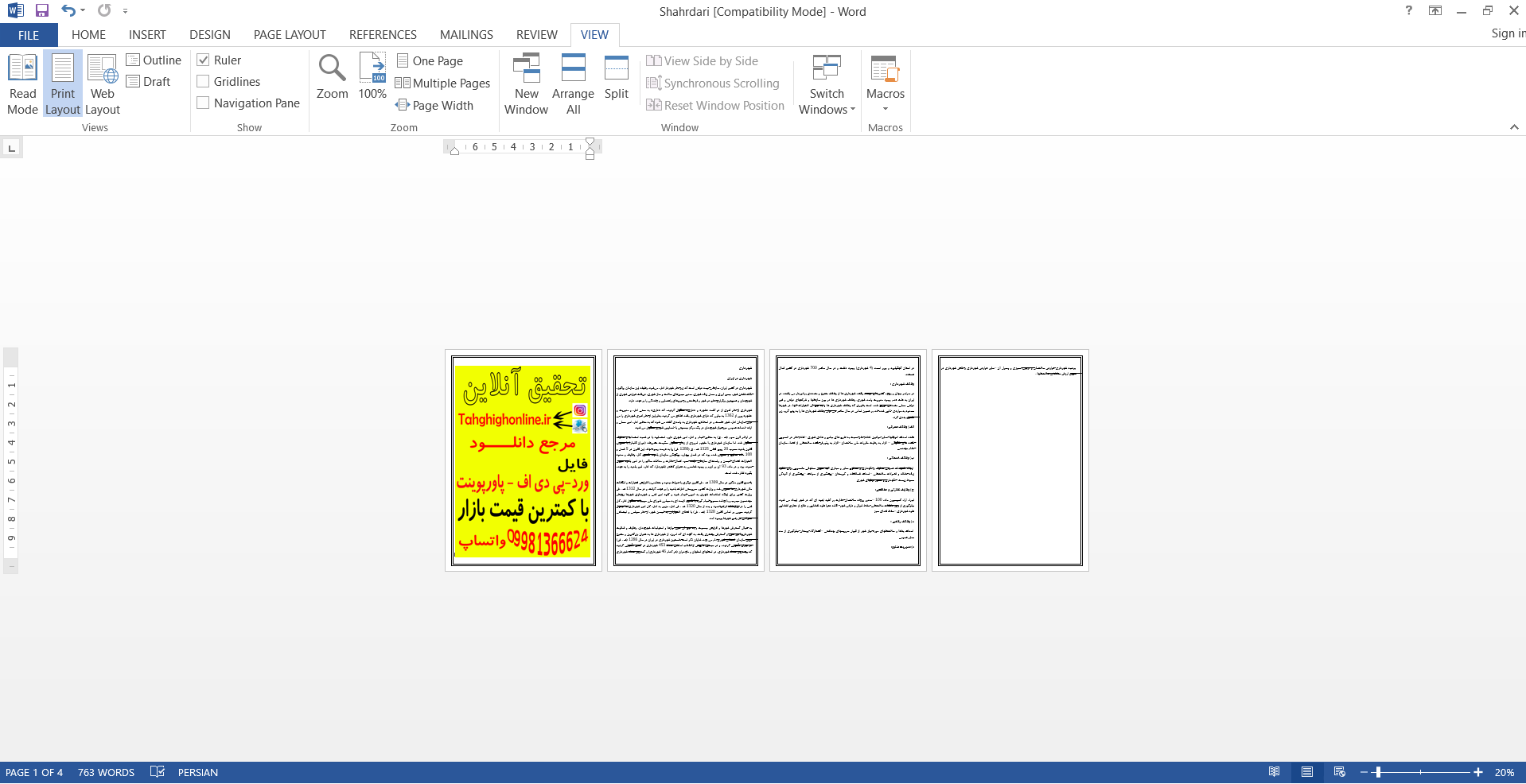Open the DESIGN tab
Image resolution: width=1526 pixels, height=784 pixels.
(x=210, y=35)
